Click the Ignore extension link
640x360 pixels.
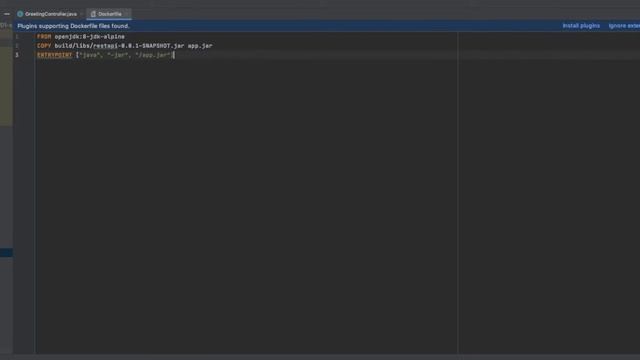(x=624, y=26)
